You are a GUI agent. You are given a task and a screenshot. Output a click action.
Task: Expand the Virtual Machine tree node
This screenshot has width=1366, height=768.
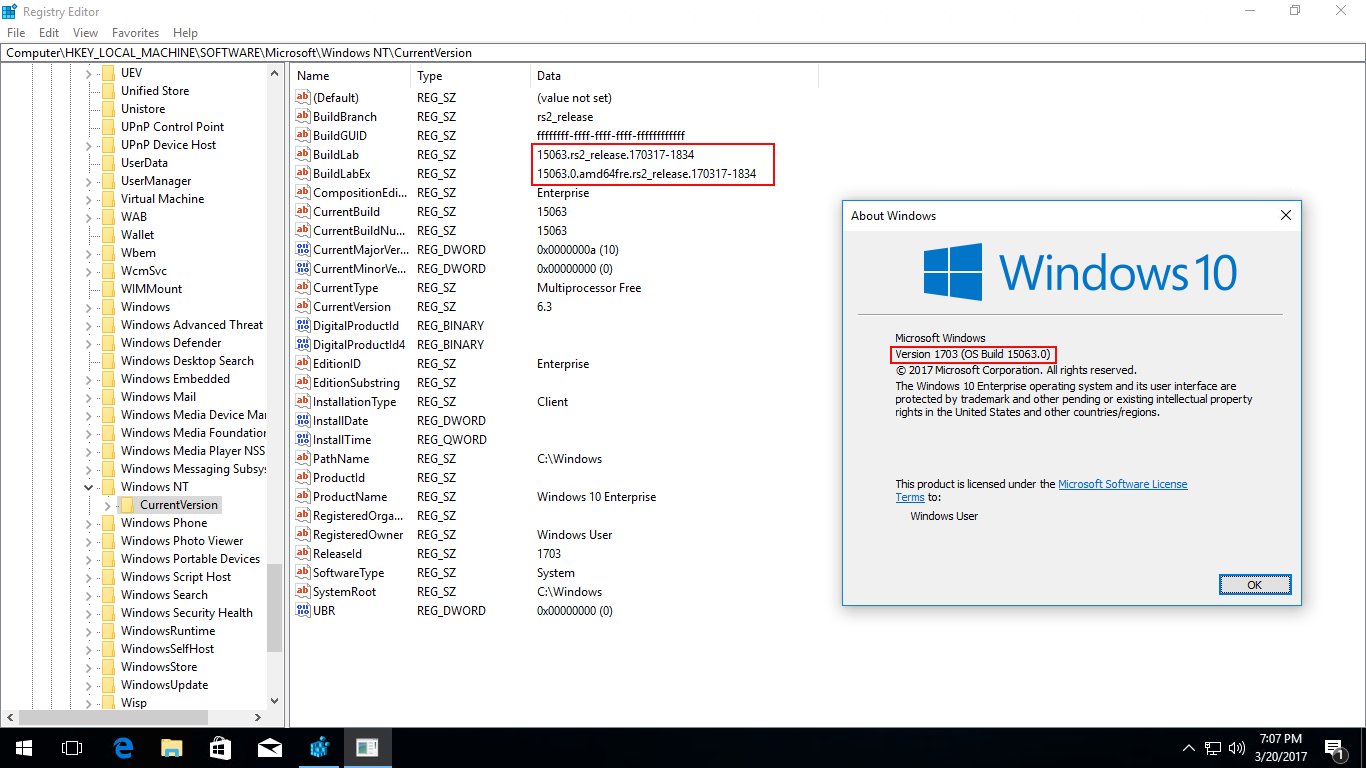pos(89,199)
